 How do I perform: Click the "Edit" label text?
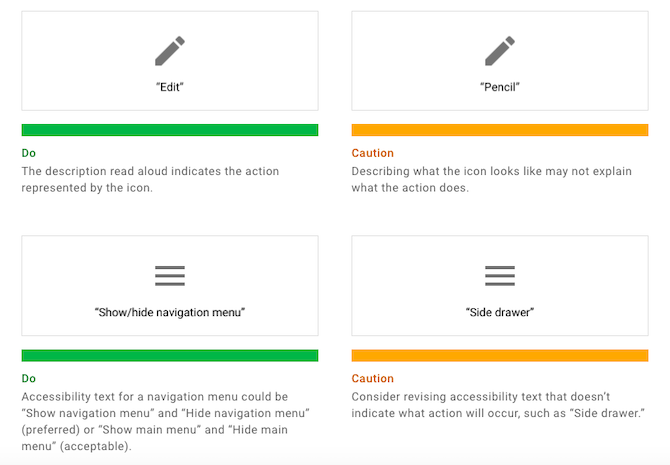point(170,87)
